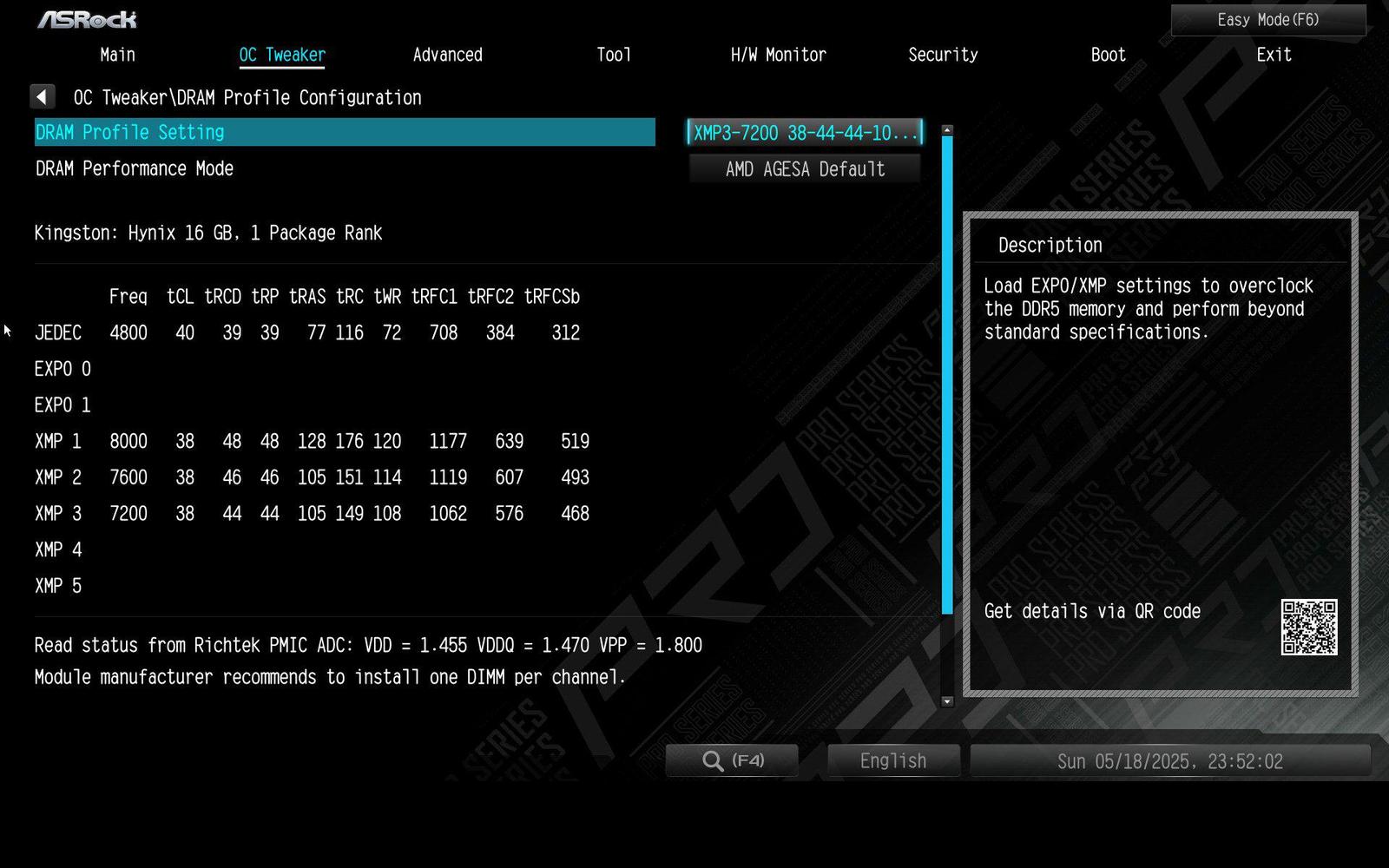This screenshot has height=868, width=1389.
Task: Open the English language selector
Action: pyautogui.click(x=892, y=759)
